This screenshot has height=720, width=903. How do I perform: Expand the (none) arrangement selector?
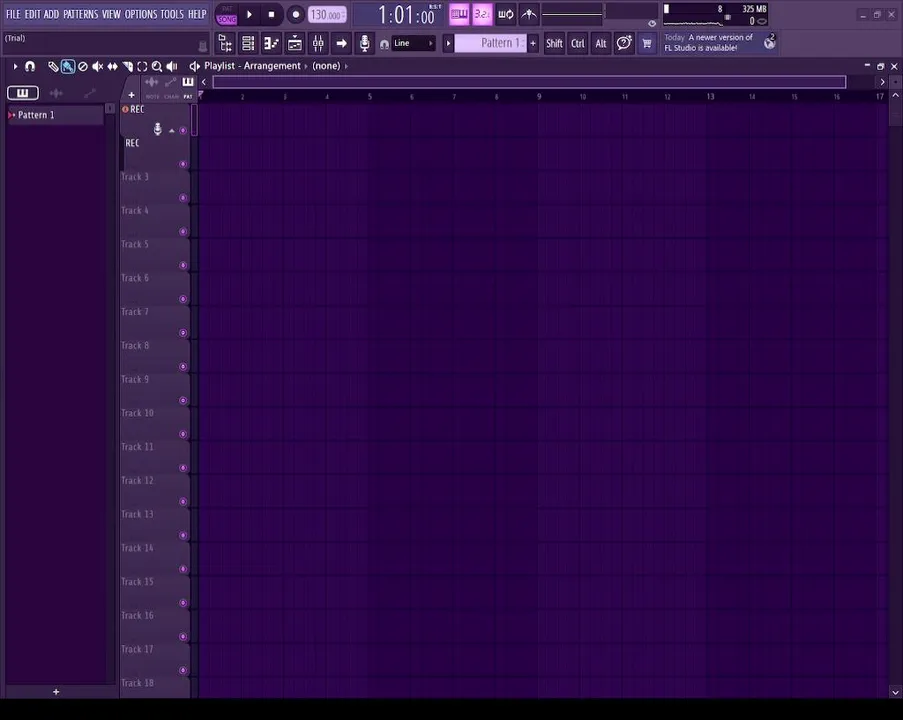[329, 66]
